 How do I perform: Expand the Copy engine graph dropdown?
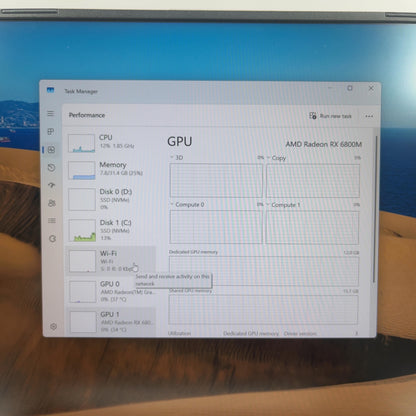268,158
